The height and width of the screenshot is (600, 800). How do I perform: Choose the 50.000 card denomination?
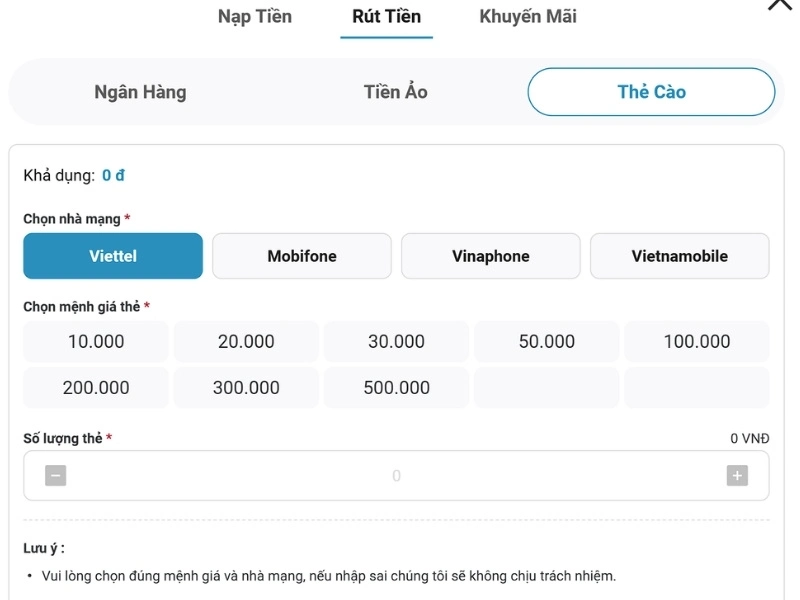(546, 341)
